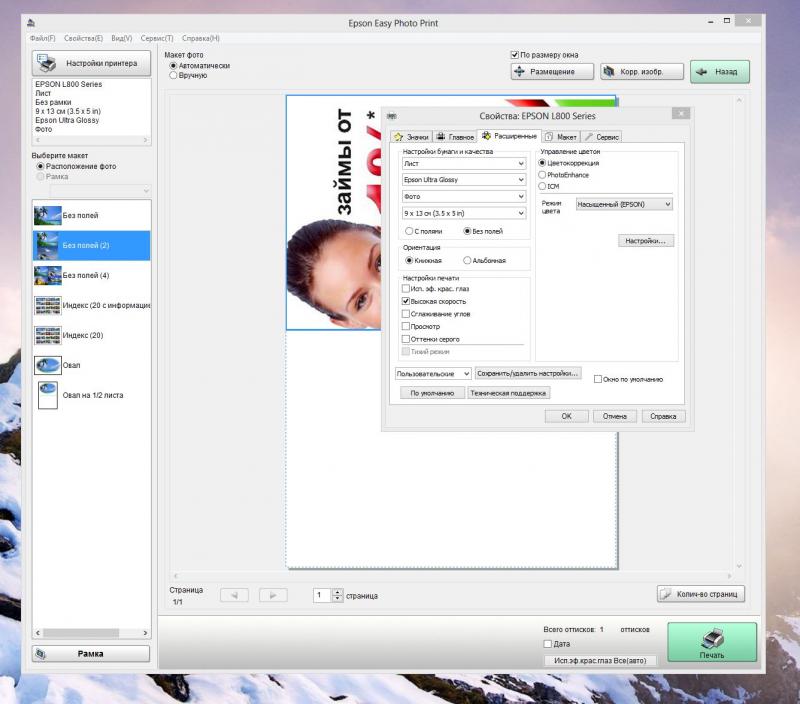This screenshot has height=704, width=800.
Task: Open the Лист paper source dropdown
Action: [464, 164]
